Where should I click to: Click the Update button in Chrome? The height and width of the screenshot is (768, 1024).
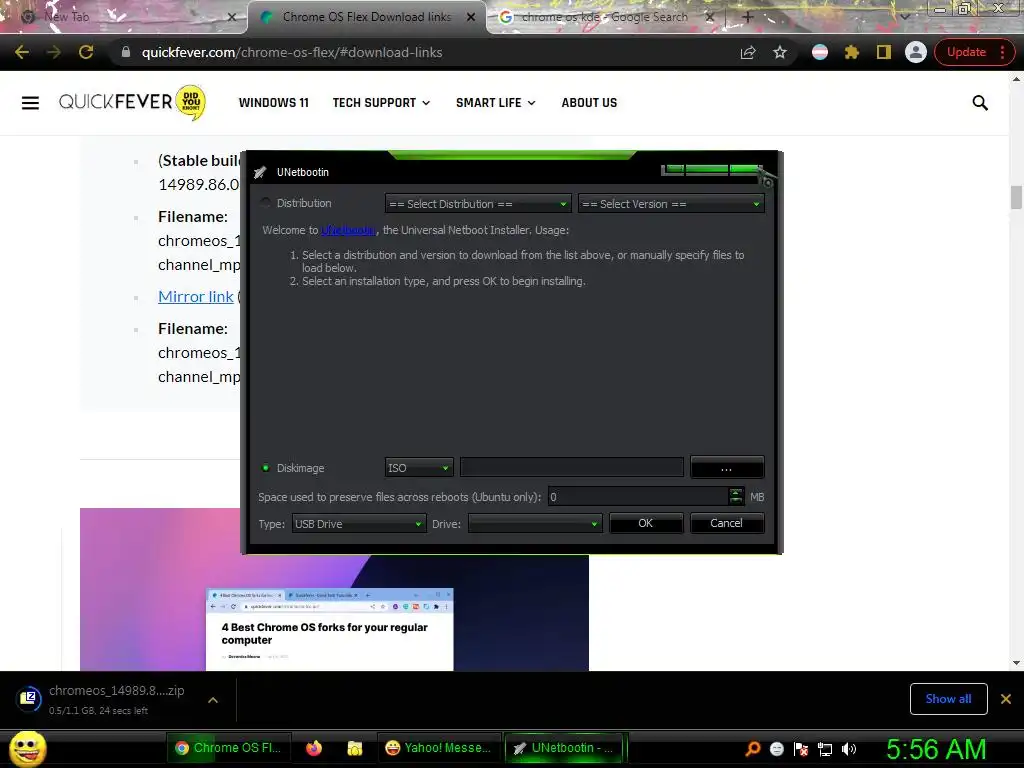966,52
